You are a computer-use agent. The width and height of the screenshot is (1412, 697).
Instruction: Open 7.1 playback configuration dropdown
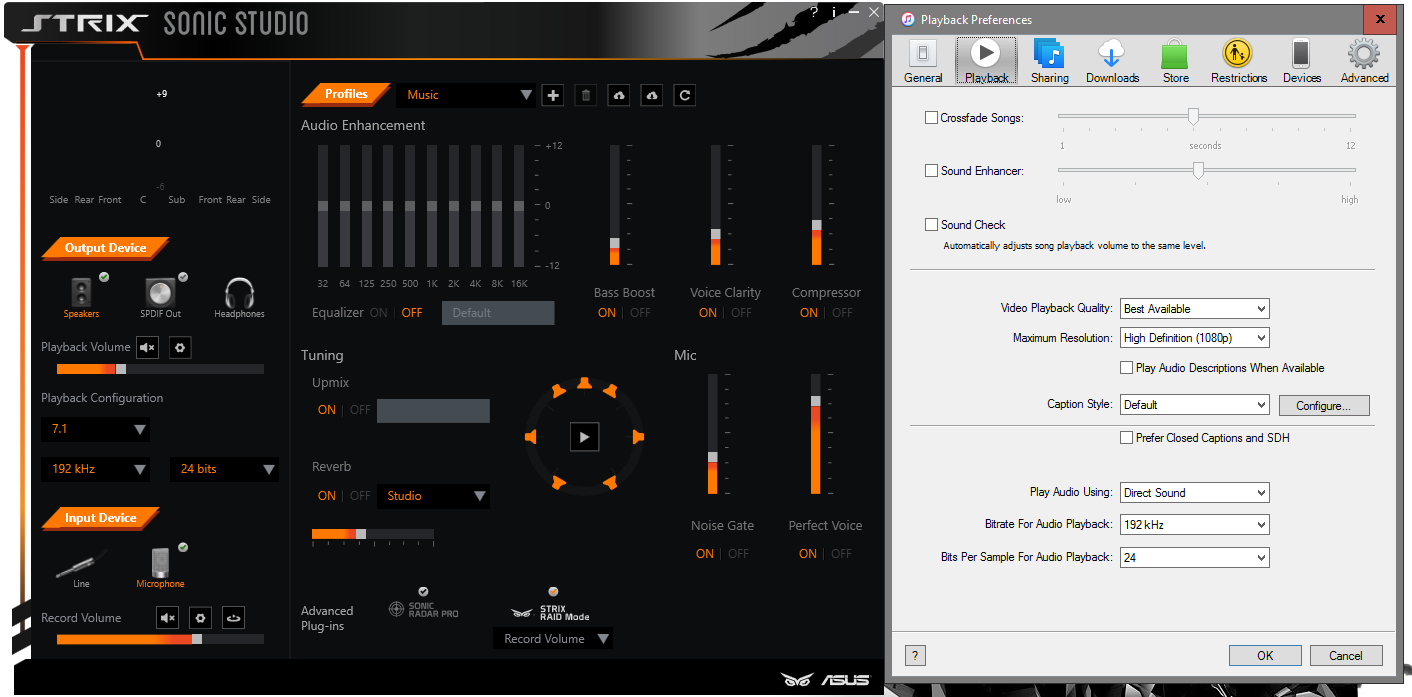click(95, 429)
